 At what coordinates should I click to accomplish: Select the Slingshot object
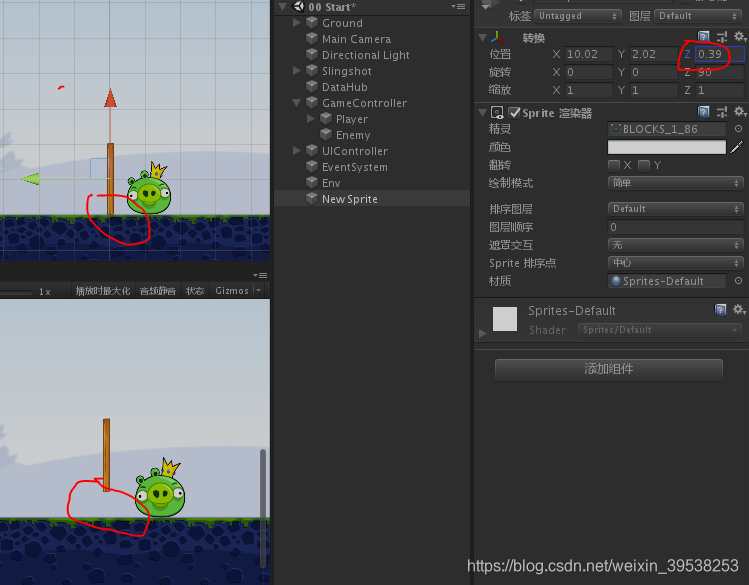point(347,71)
